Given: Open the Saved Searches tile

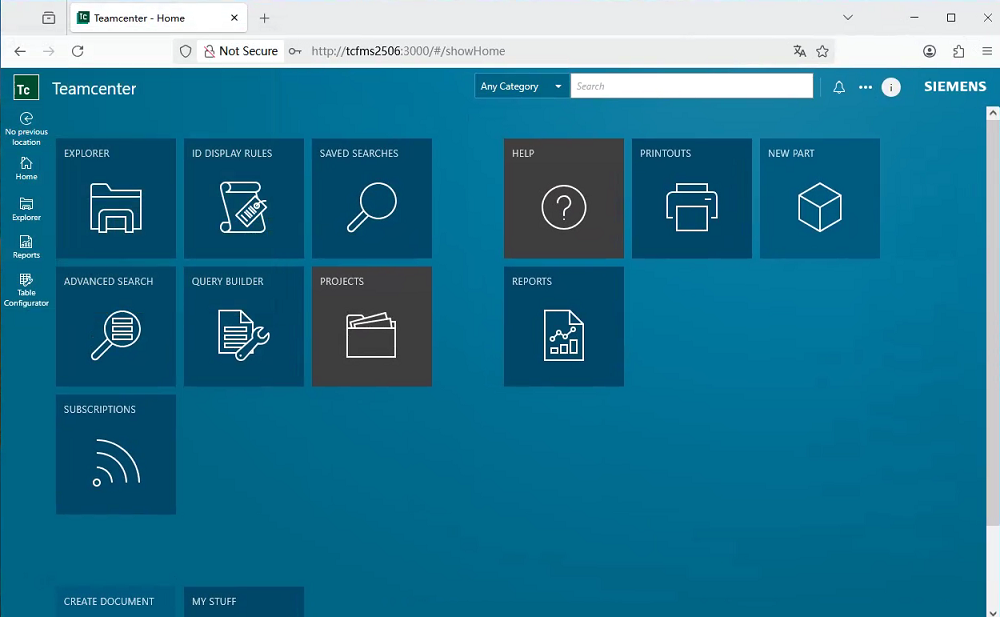Looking at the screenshot, I should (372, 198).
